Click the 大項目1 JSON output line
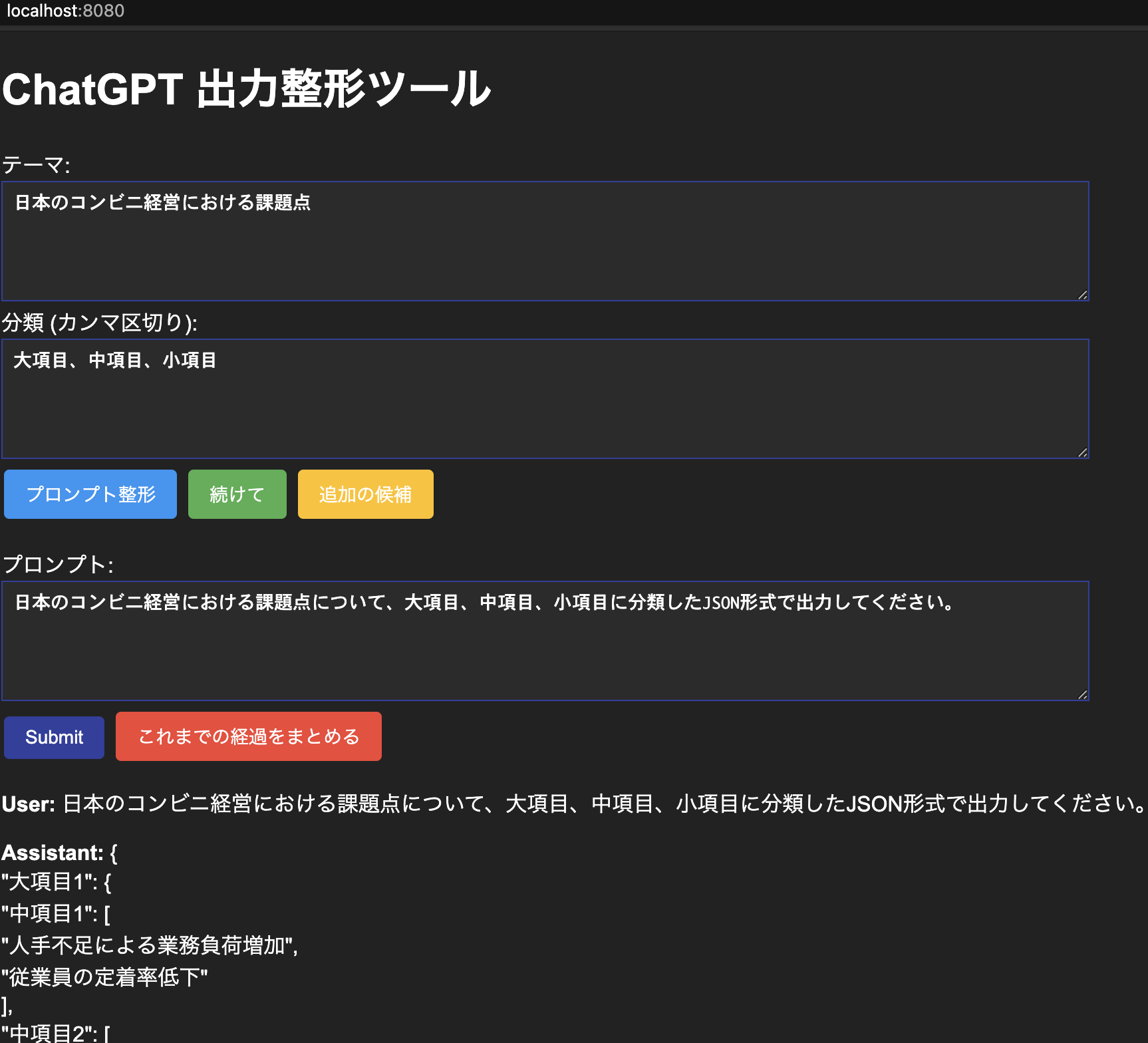The height and width of the screenshot is (1043, 1148). coord(55,882)
